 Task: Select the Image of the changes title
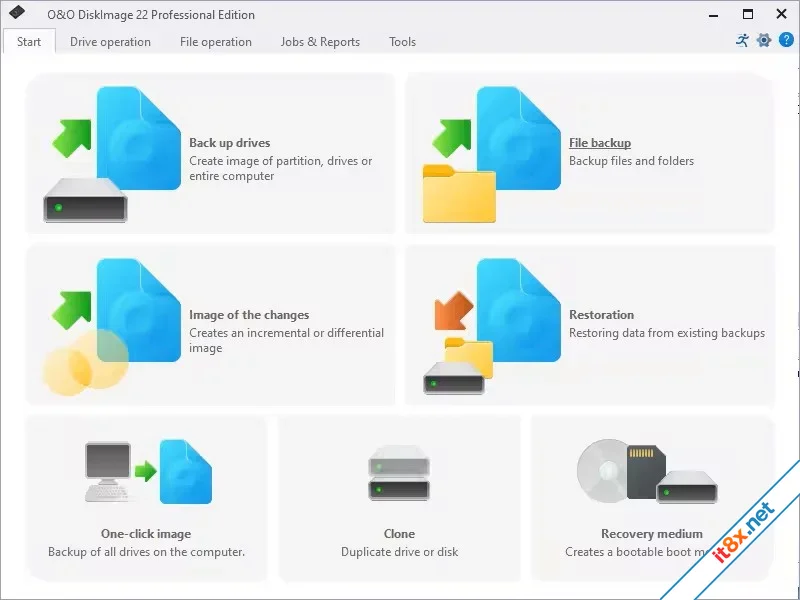pyautogui.click(x=249, y=315)
